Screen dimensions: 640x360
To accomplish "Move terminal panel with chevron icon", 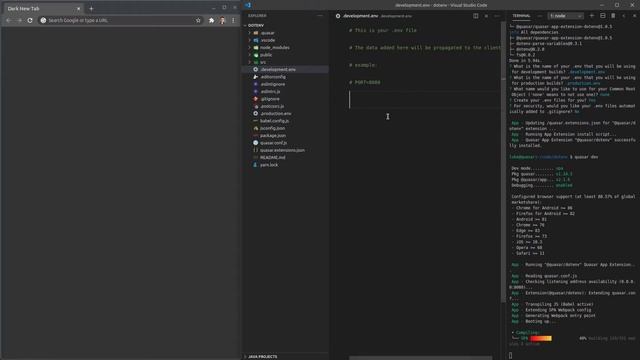I will click(x=624, y=16).
